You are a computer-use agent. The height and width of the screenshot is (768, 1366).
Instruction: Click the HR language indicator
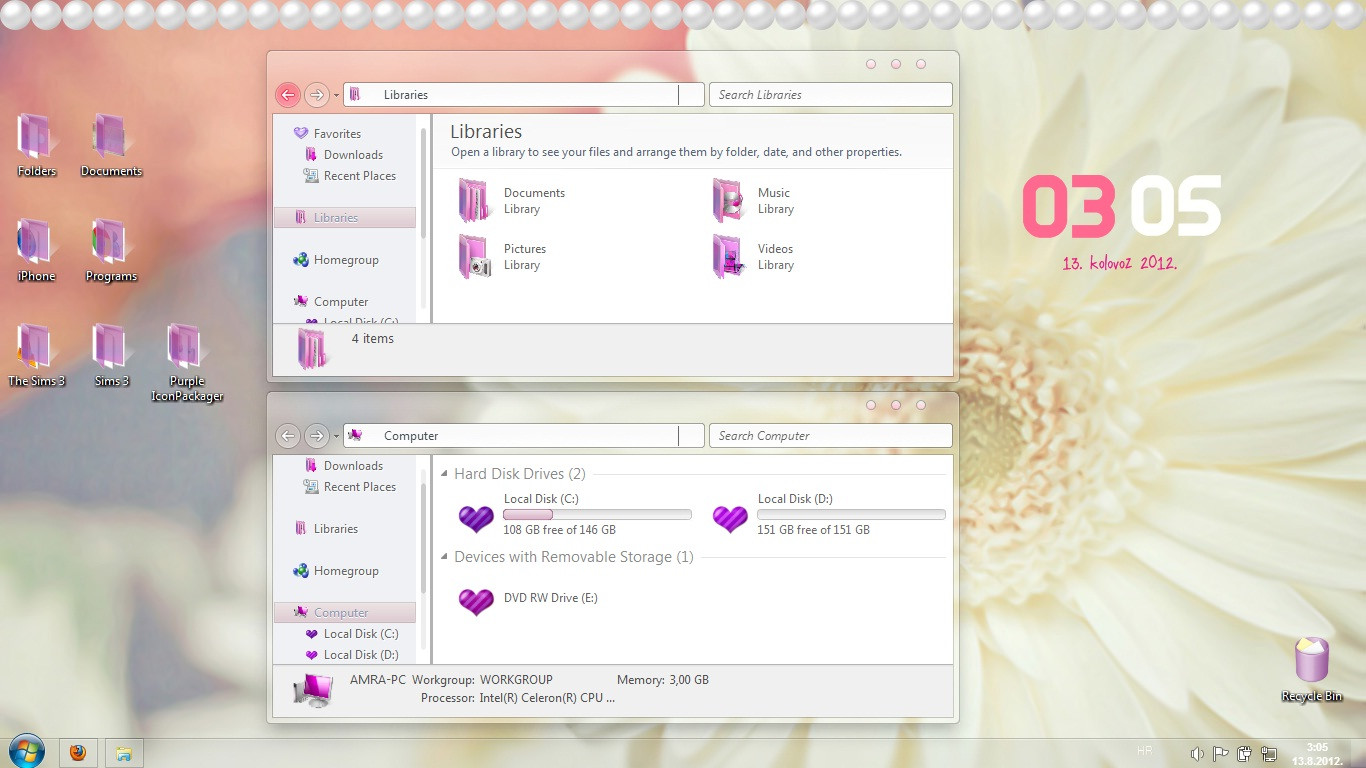[x=1144, y=750]
